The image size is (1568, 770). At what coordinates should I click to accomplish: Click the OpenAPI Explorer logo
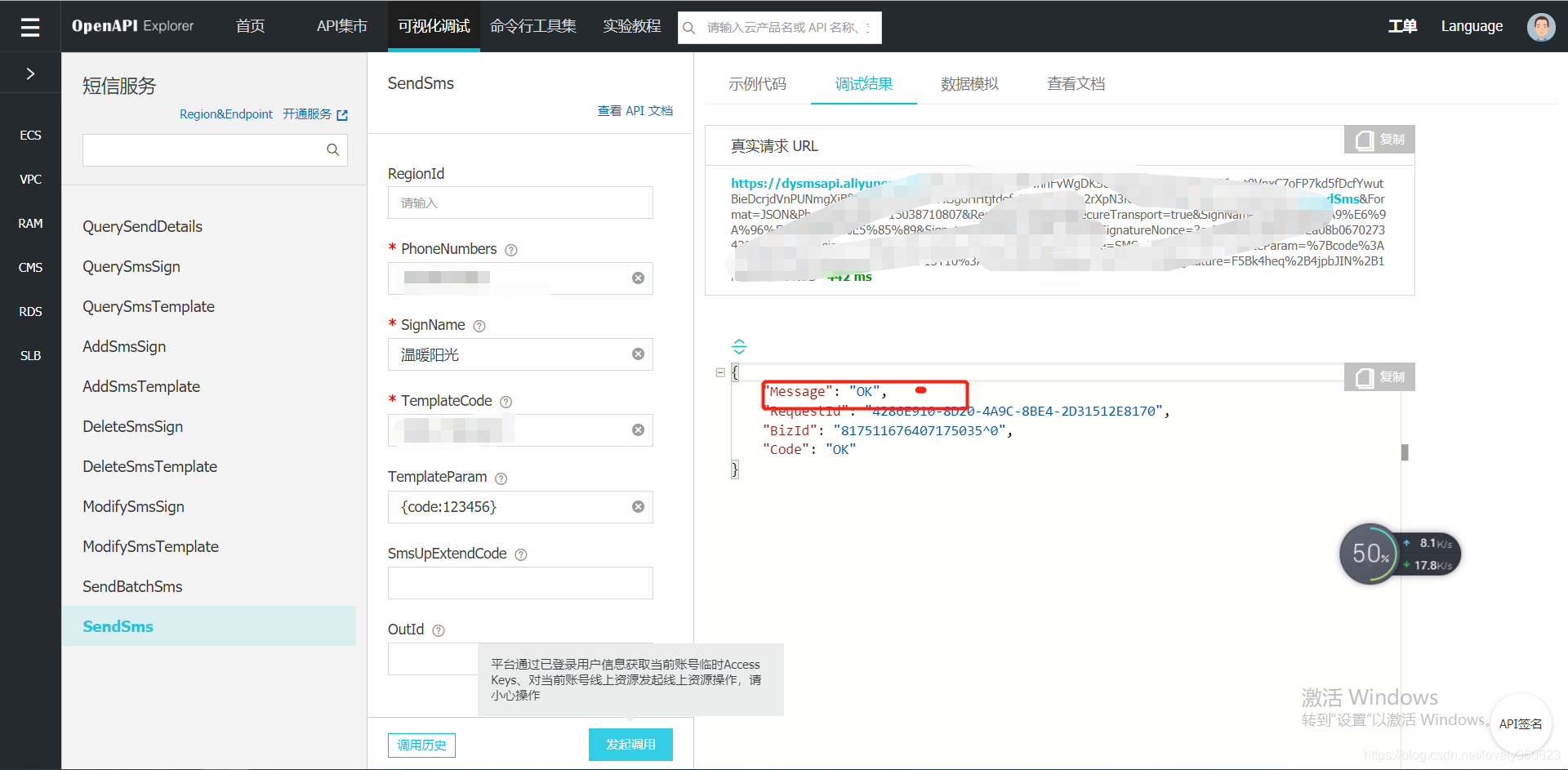132,26
